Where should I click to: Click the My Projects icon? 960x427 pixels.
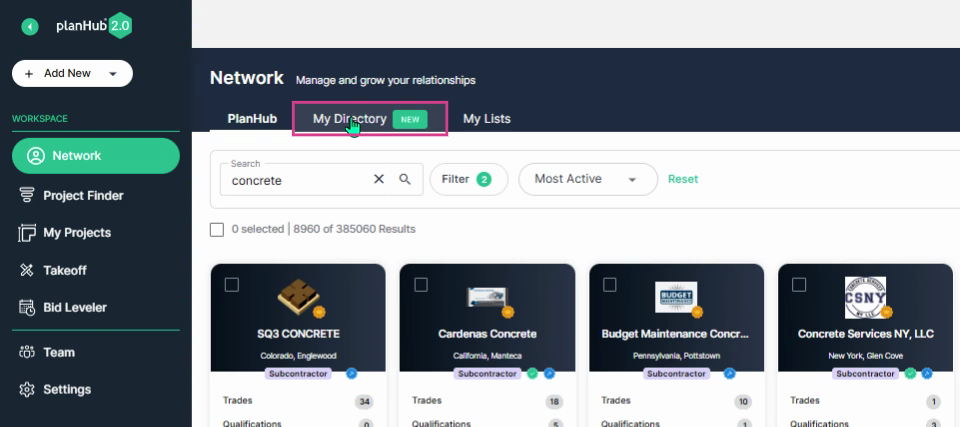(x=27, y=233)
